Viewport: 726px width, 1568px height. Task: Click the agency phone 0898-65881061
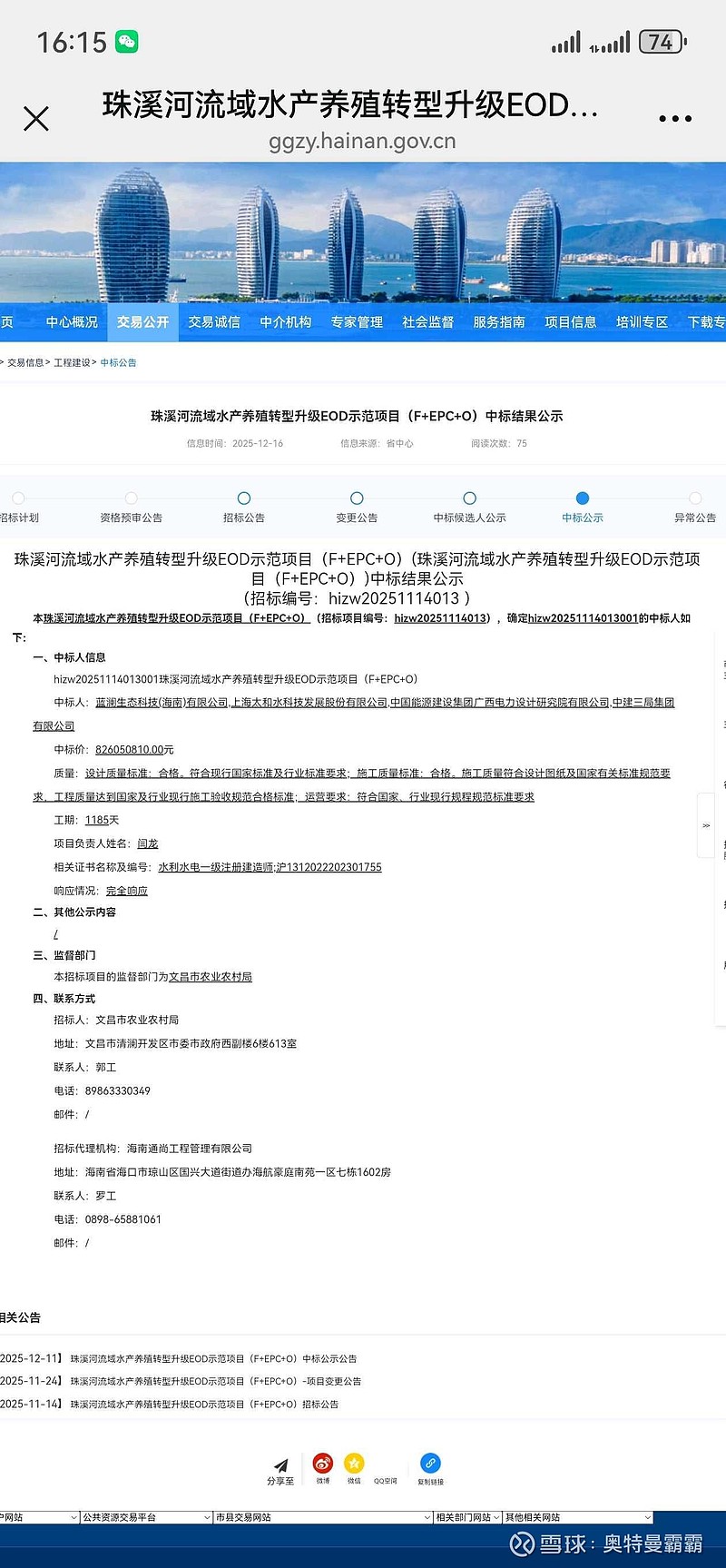(x=123, y=1219)
